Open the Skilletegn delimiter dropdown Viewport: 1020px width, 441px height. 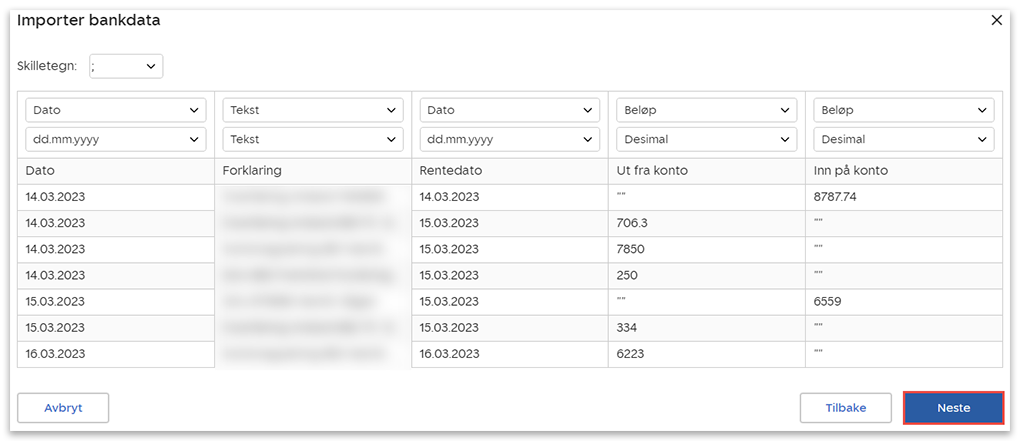126,66
